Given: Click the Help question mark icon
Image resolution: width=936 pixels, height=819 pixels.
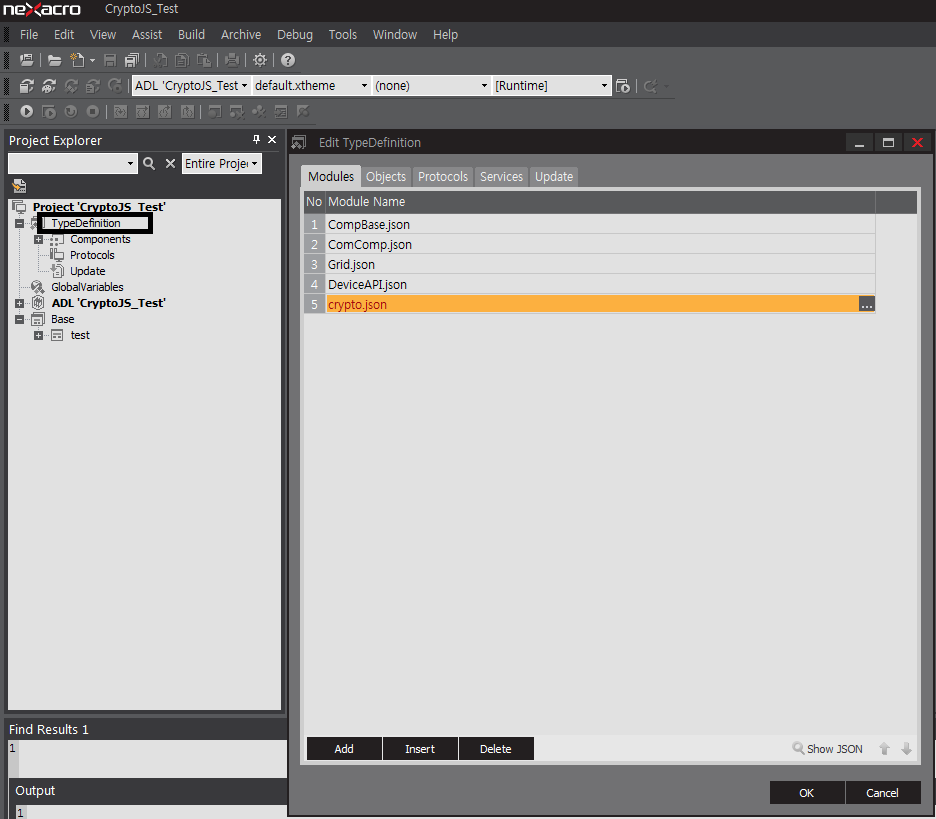Looking at the screenshot, I should [x=288, y=60].
